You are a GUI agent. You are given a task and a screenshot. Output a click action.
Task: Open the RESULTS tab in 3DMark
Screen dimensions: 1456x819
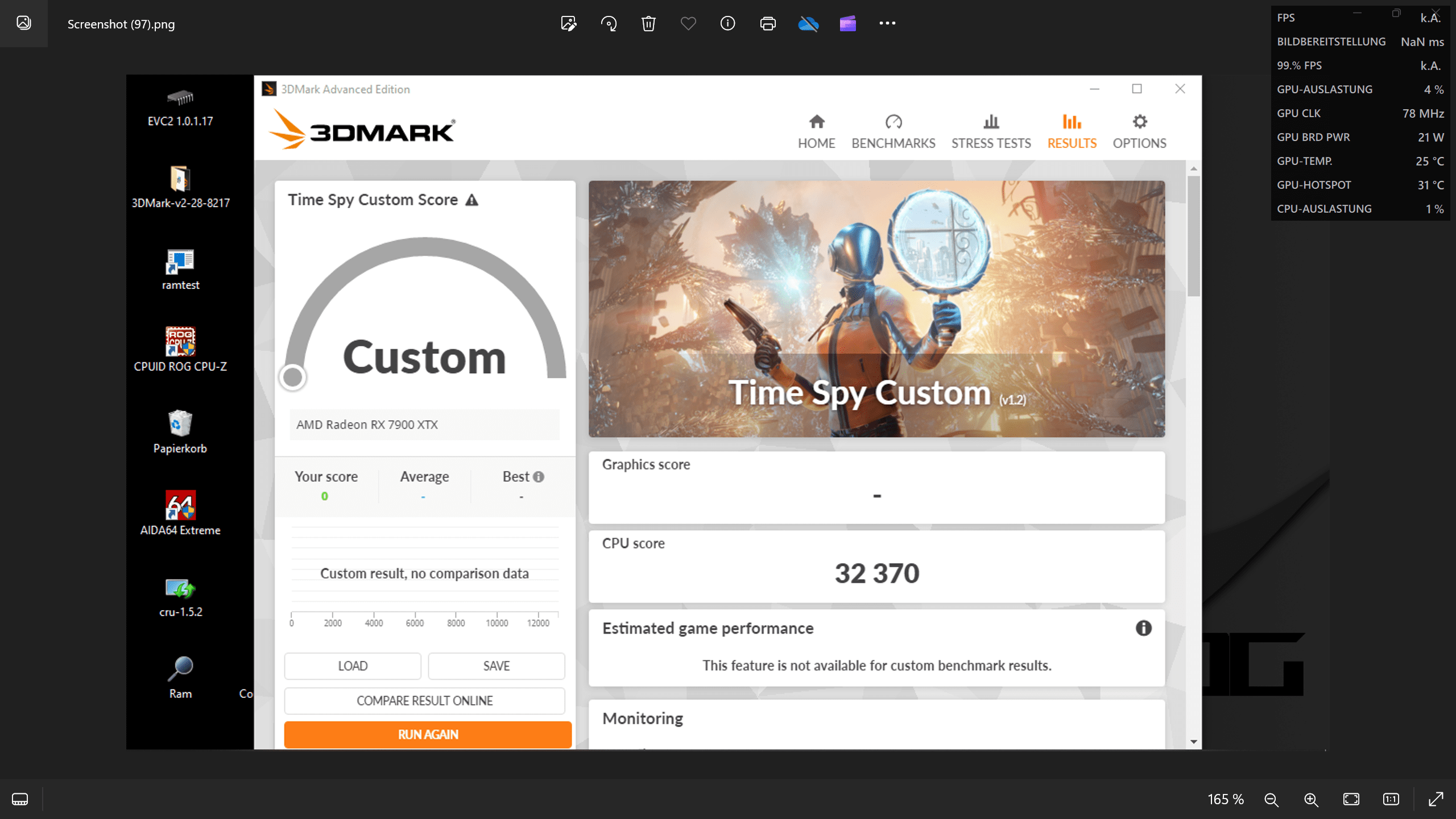(1072, 131)
